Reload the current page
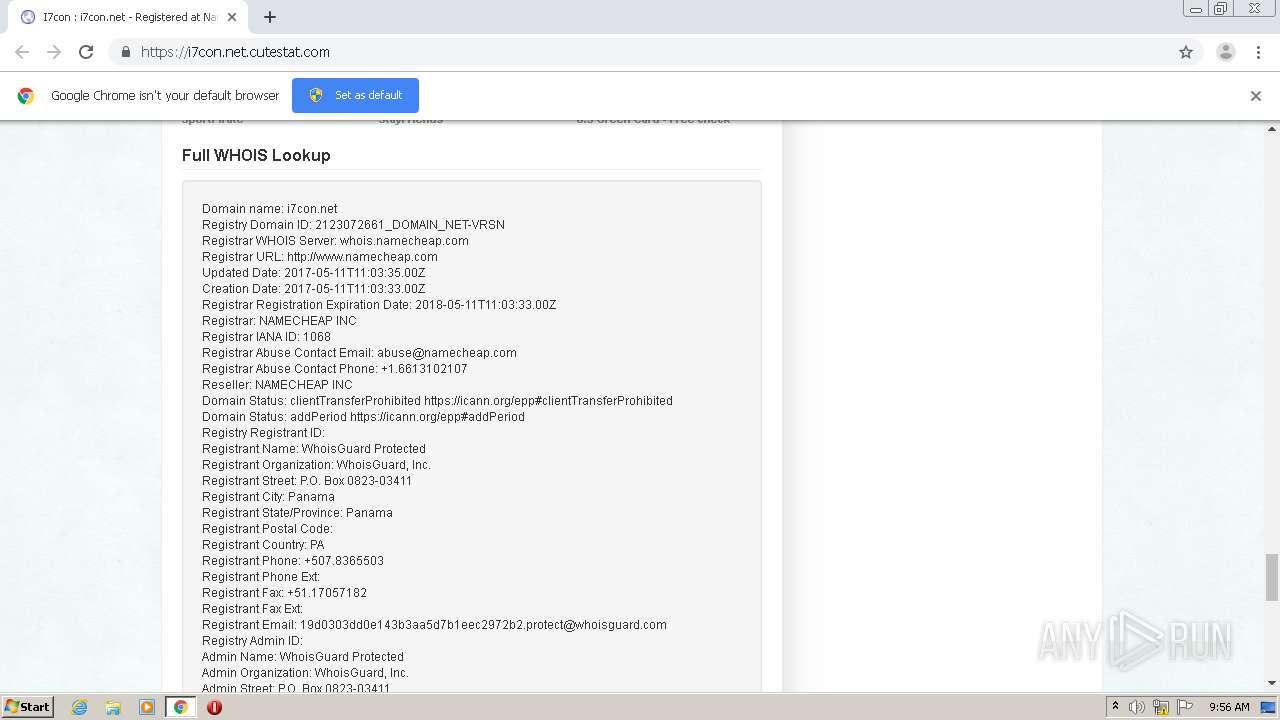 click(x=86, y=52)
